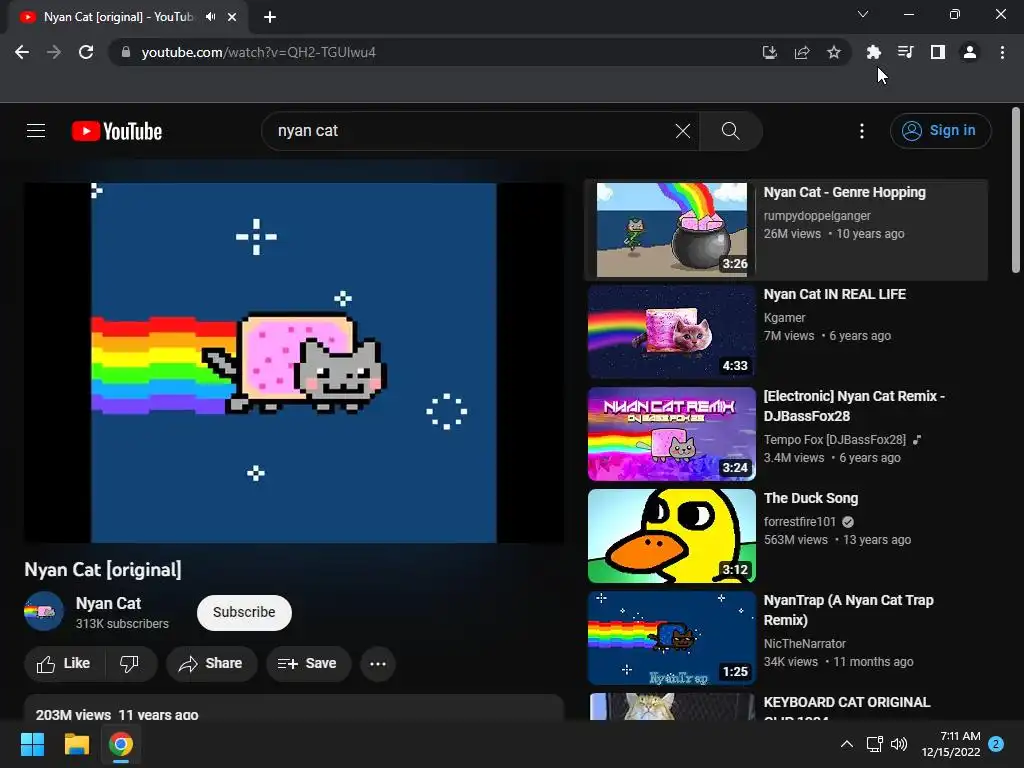Image resolution: width=1024 pixels, height=768 pixels.
Task: Bookmark this page with the star
Action: [x=834, y=52]
